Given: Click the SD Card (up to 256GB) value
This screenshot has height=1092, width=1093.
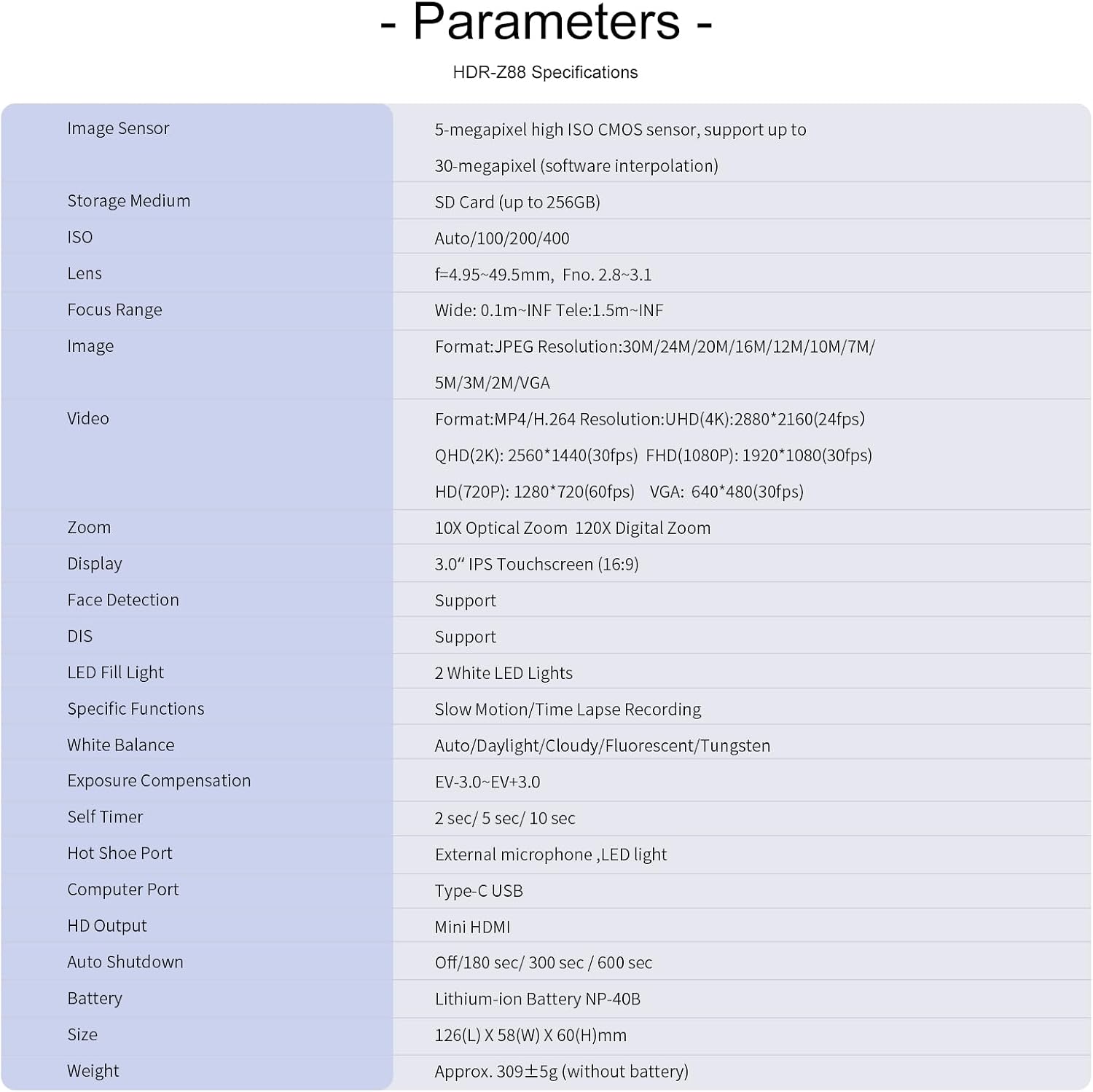Looking at the screenshot, I should coord(517,203).
